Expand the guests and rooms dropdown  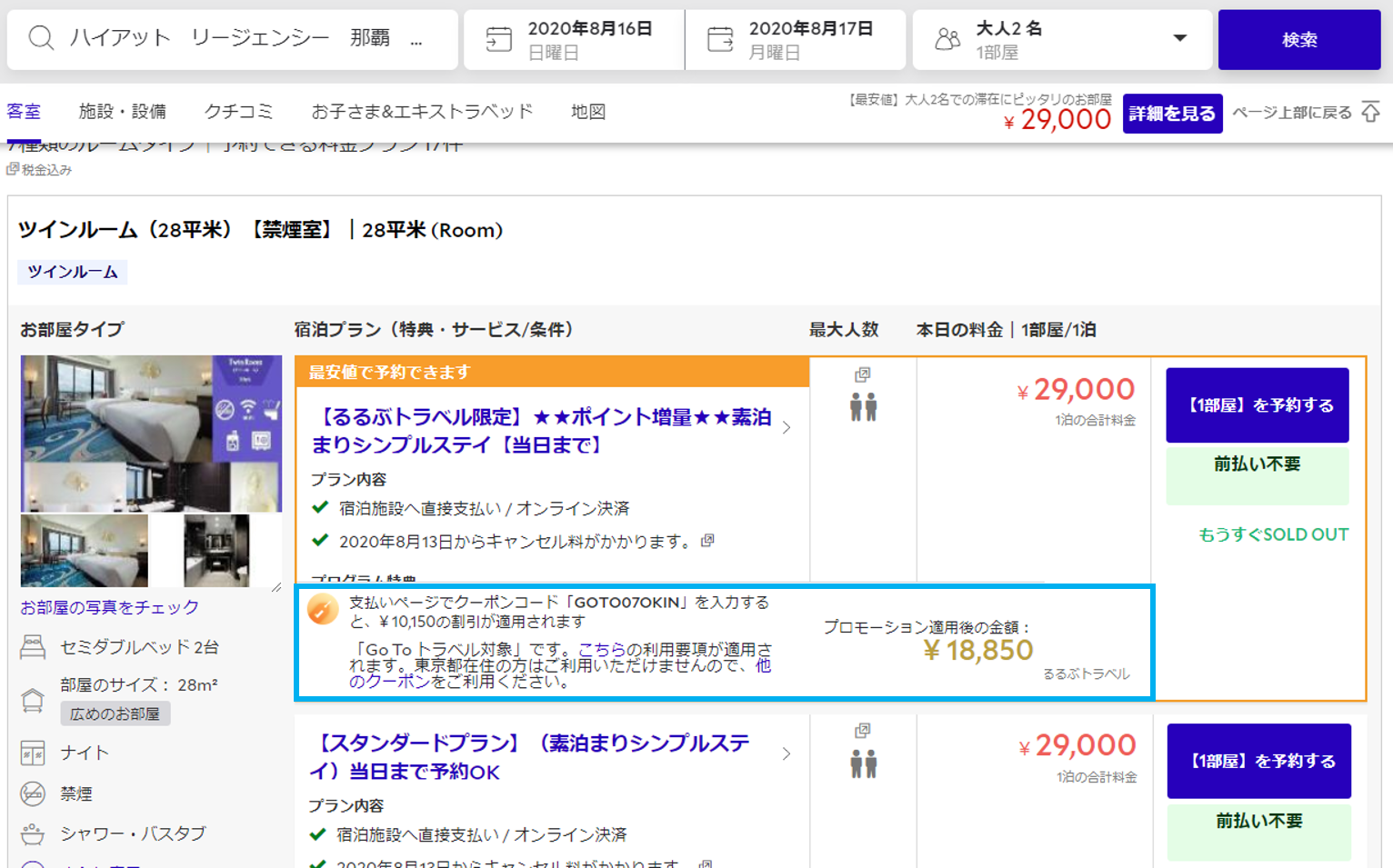point(1179,38)
